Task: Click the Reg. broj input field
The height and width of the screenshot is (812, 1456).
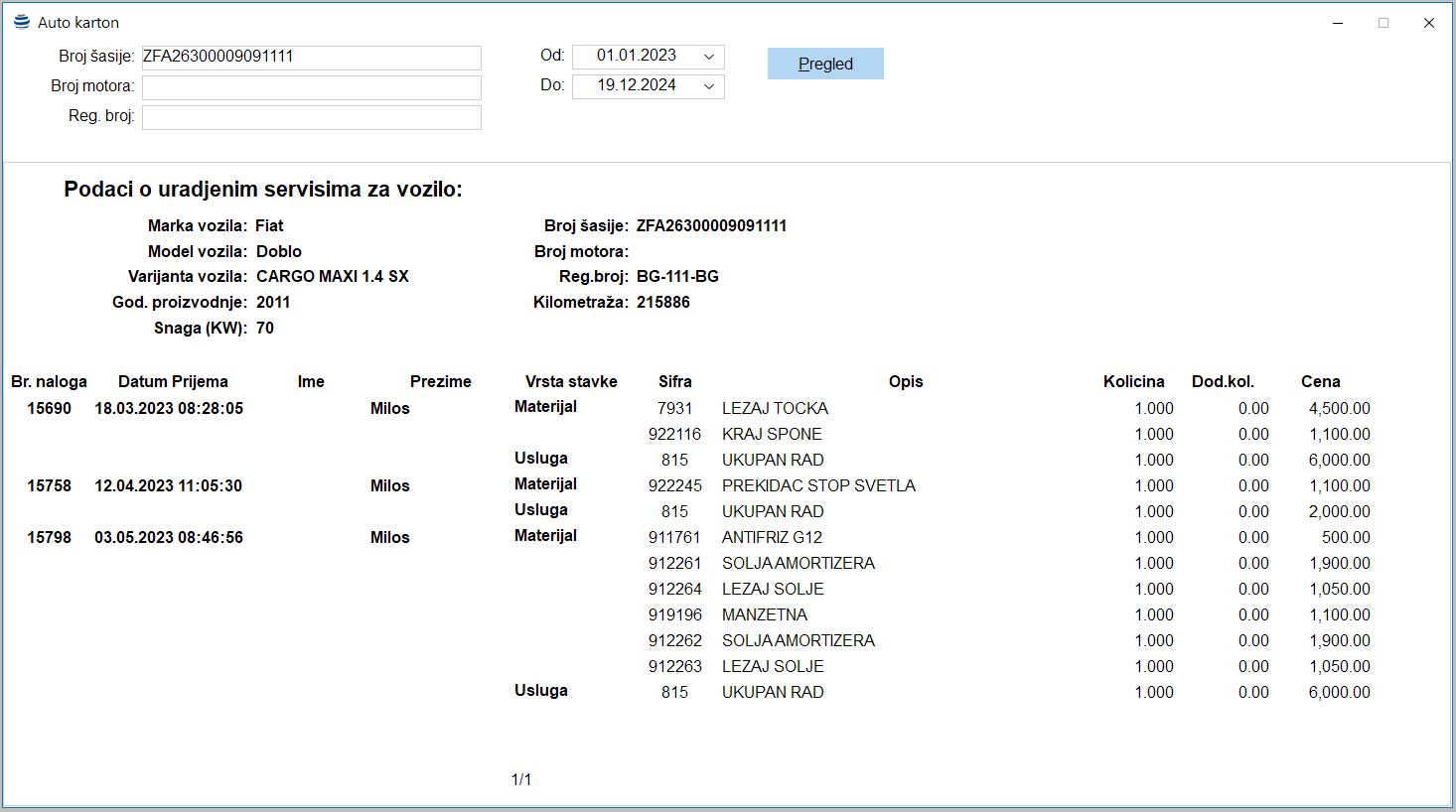Action: coord(311,117)
